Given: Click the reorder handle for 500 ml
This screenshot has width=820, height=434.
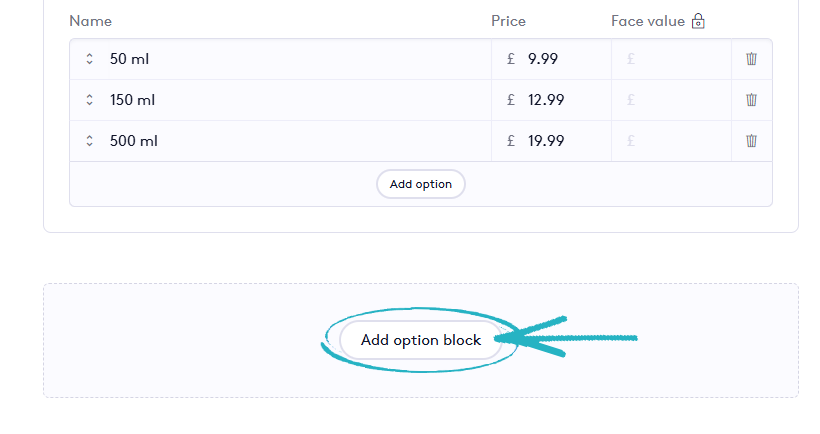Looking at the screenshot, I should coord(89,141).
